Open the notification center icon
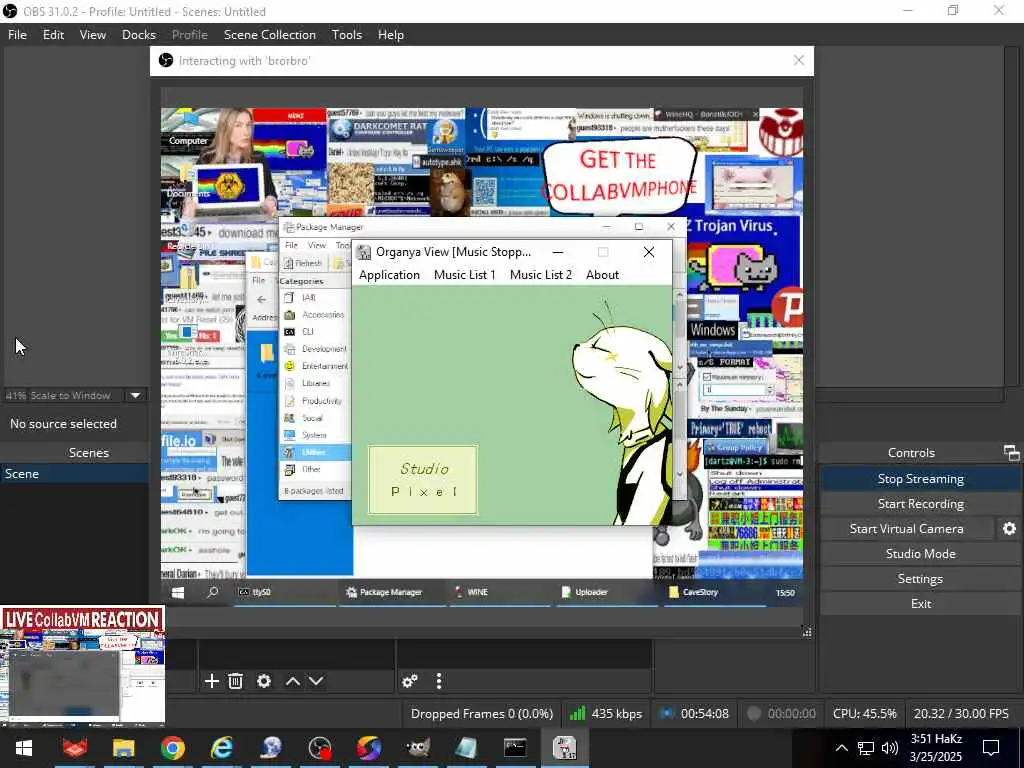This screenshot has height=768, width=1024. point(991,748)
